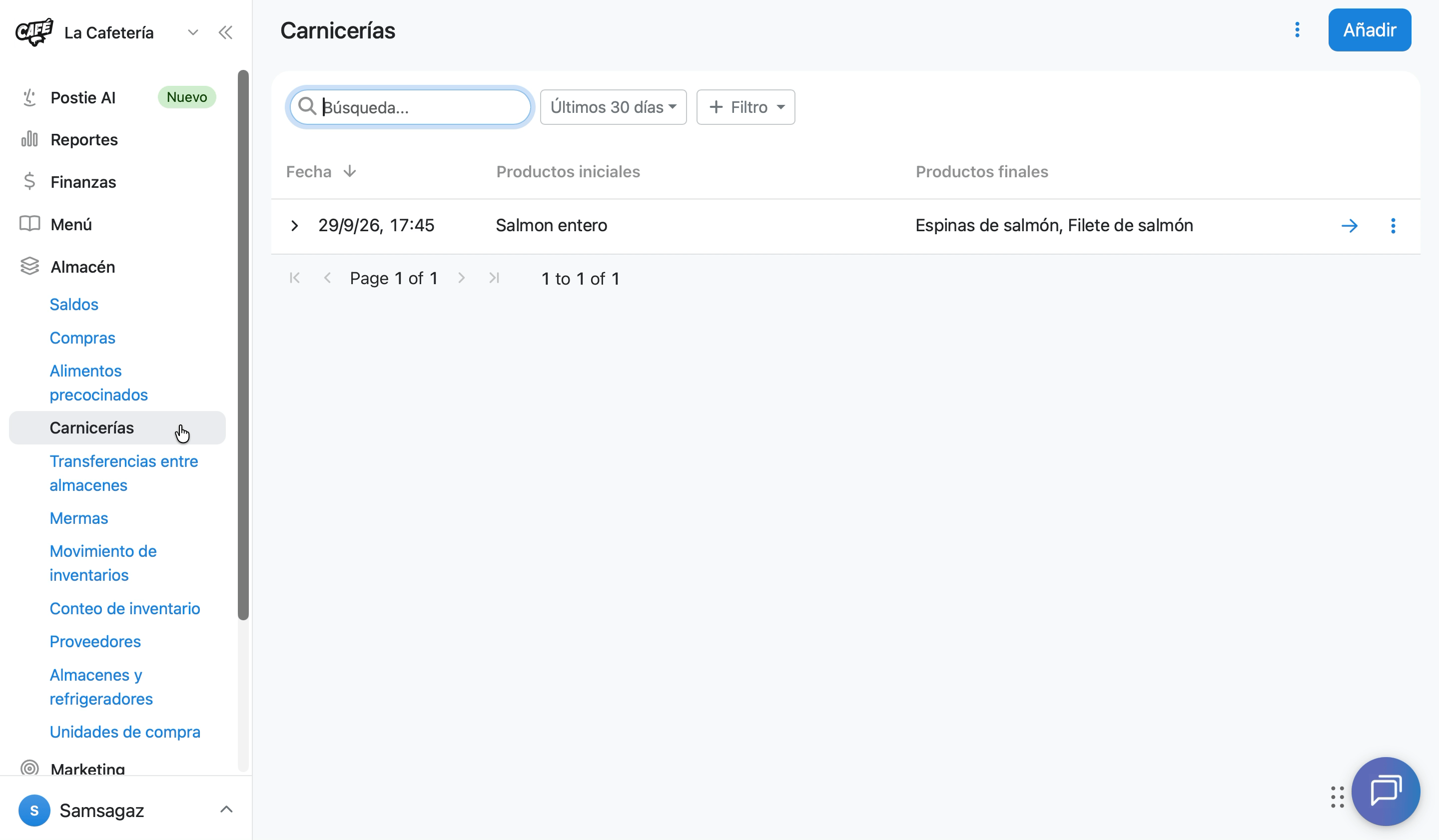The image size is (1439, 840).
Task: Open Postie AI from the sidebar
Action: [x=83, y=97]
